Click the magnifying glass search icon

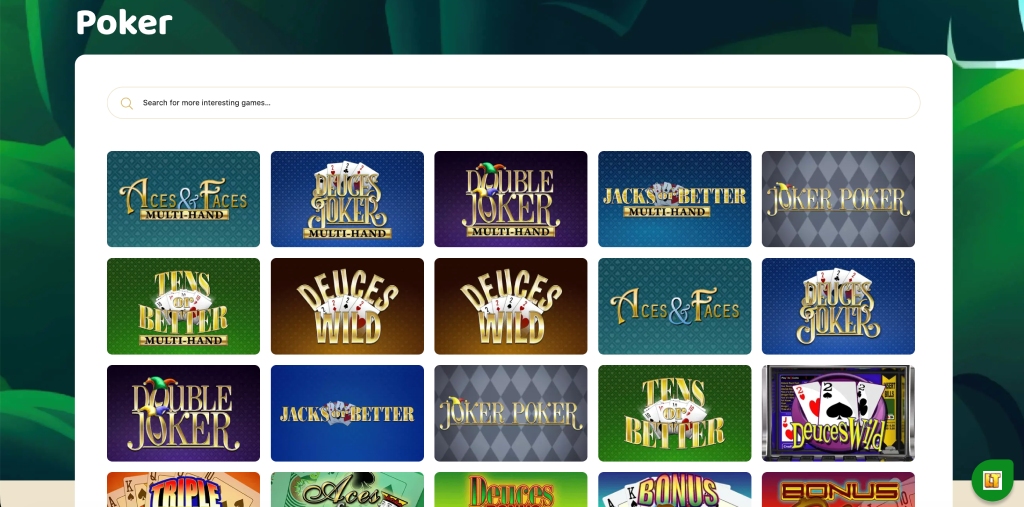click(x=127, y=103)
